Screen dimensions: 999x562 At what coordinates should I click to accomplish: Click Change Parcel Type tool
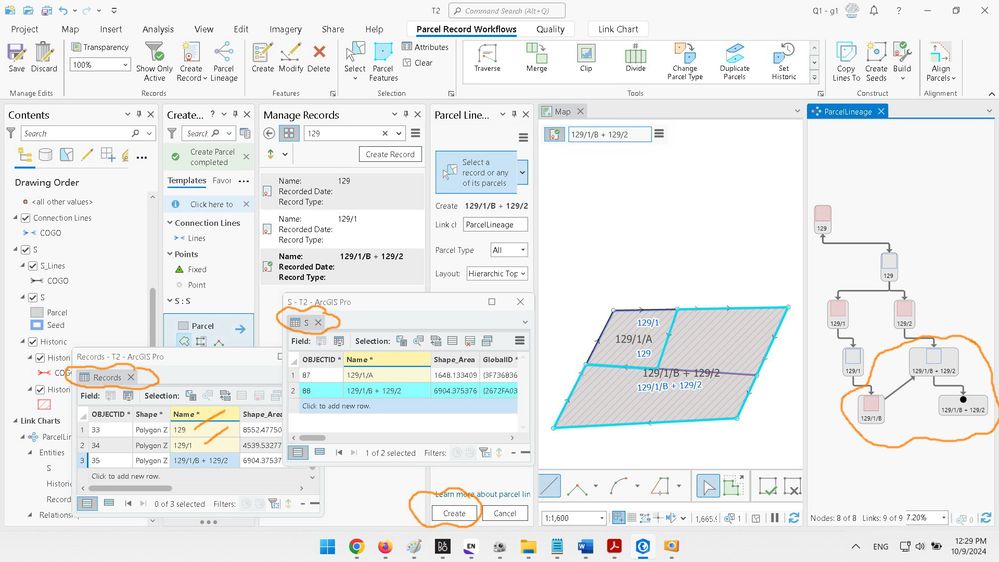685,62
